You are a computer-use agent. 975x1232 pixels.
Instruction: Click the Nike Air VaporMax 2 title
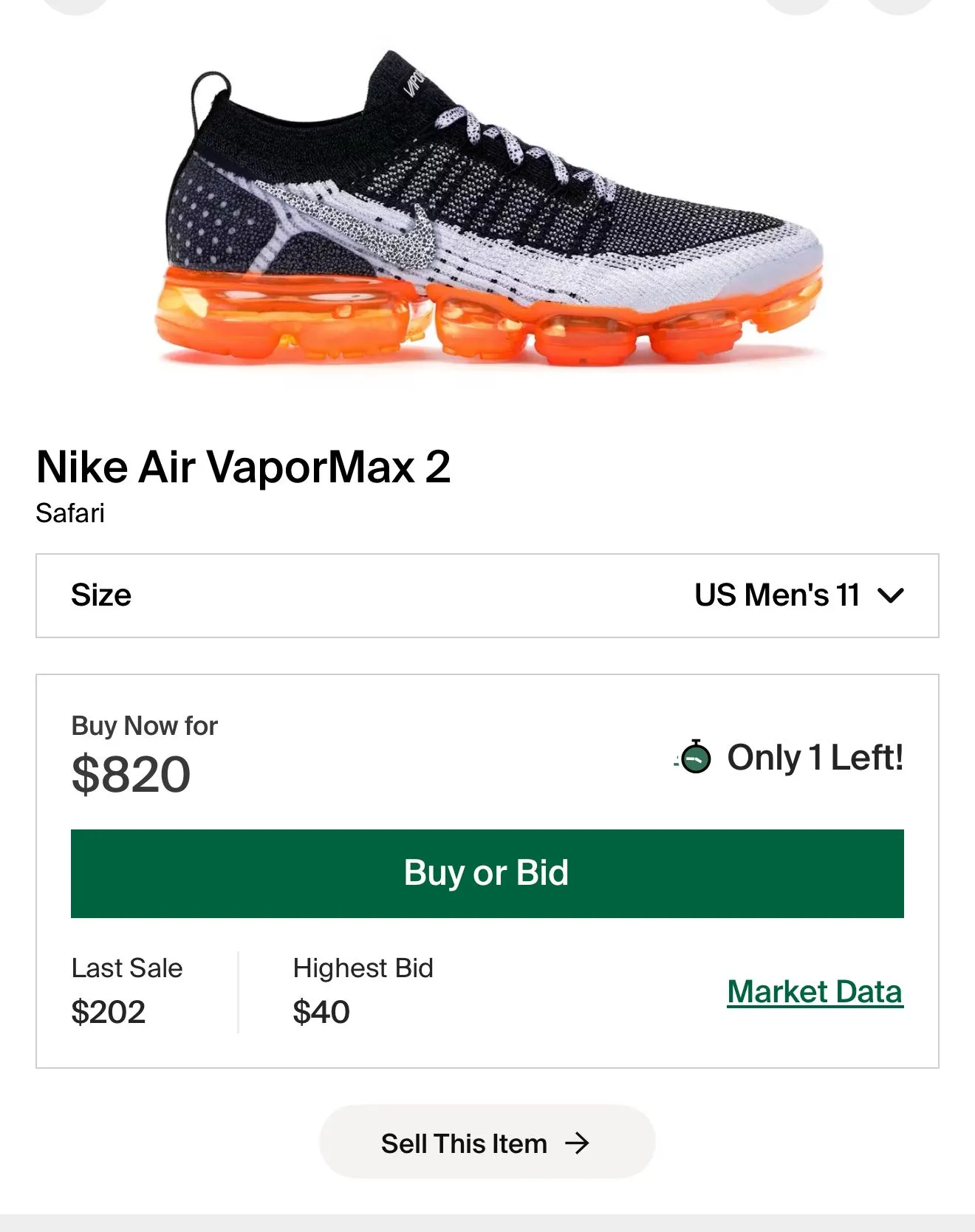(244, 467)
